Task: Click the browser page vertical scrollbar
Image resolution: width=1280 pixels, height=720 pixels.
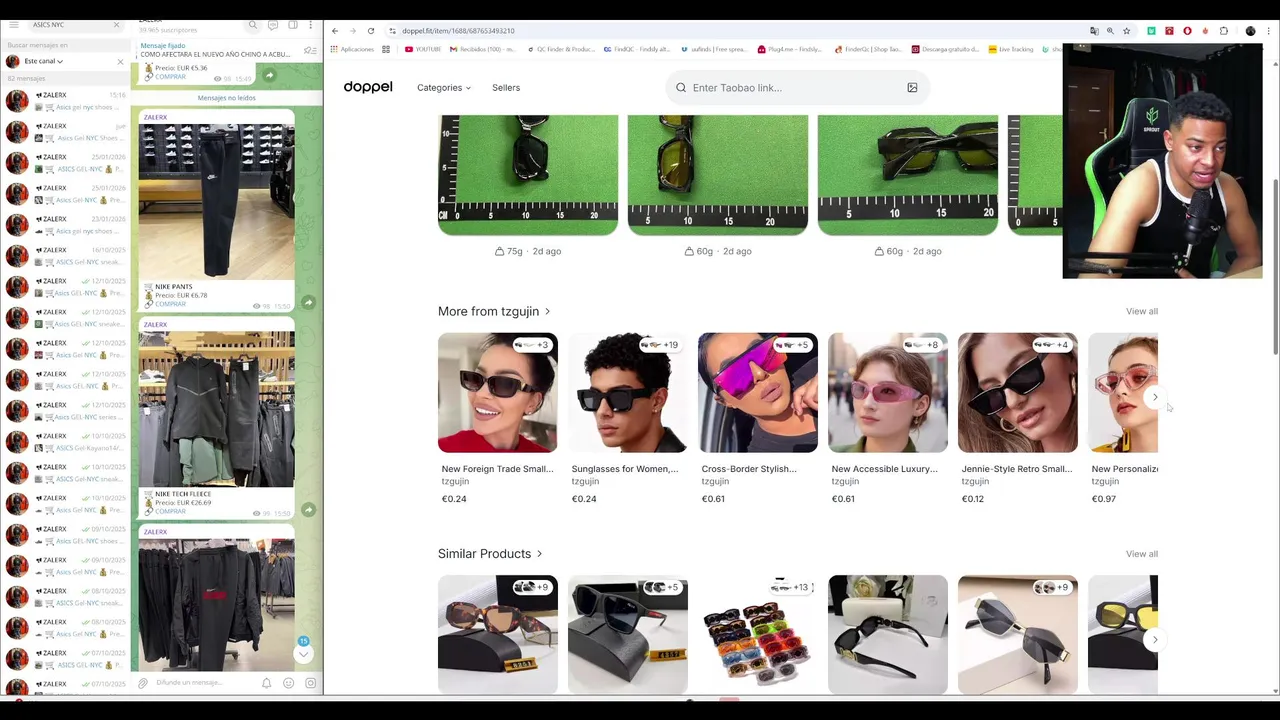Action: coord(1274,266)
